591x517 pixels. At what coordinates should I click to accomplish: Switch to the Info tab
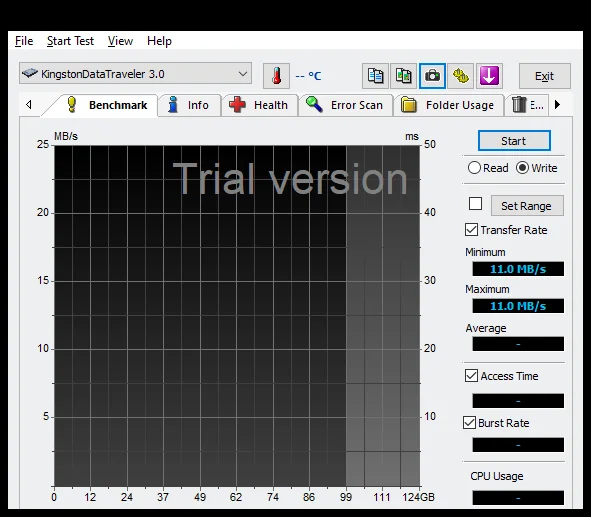coord(189,105)
